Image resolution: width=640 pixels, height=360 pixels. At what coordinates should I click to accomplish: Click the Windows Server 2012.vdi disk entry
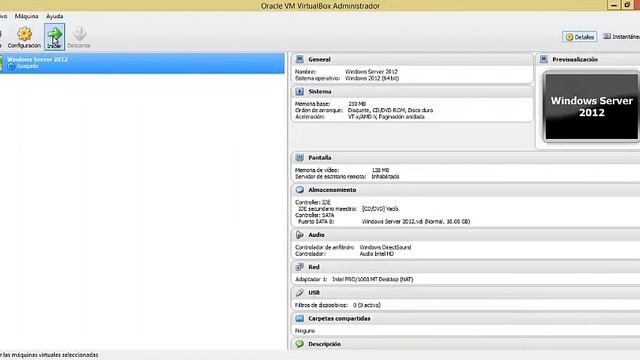coord(416,222)
